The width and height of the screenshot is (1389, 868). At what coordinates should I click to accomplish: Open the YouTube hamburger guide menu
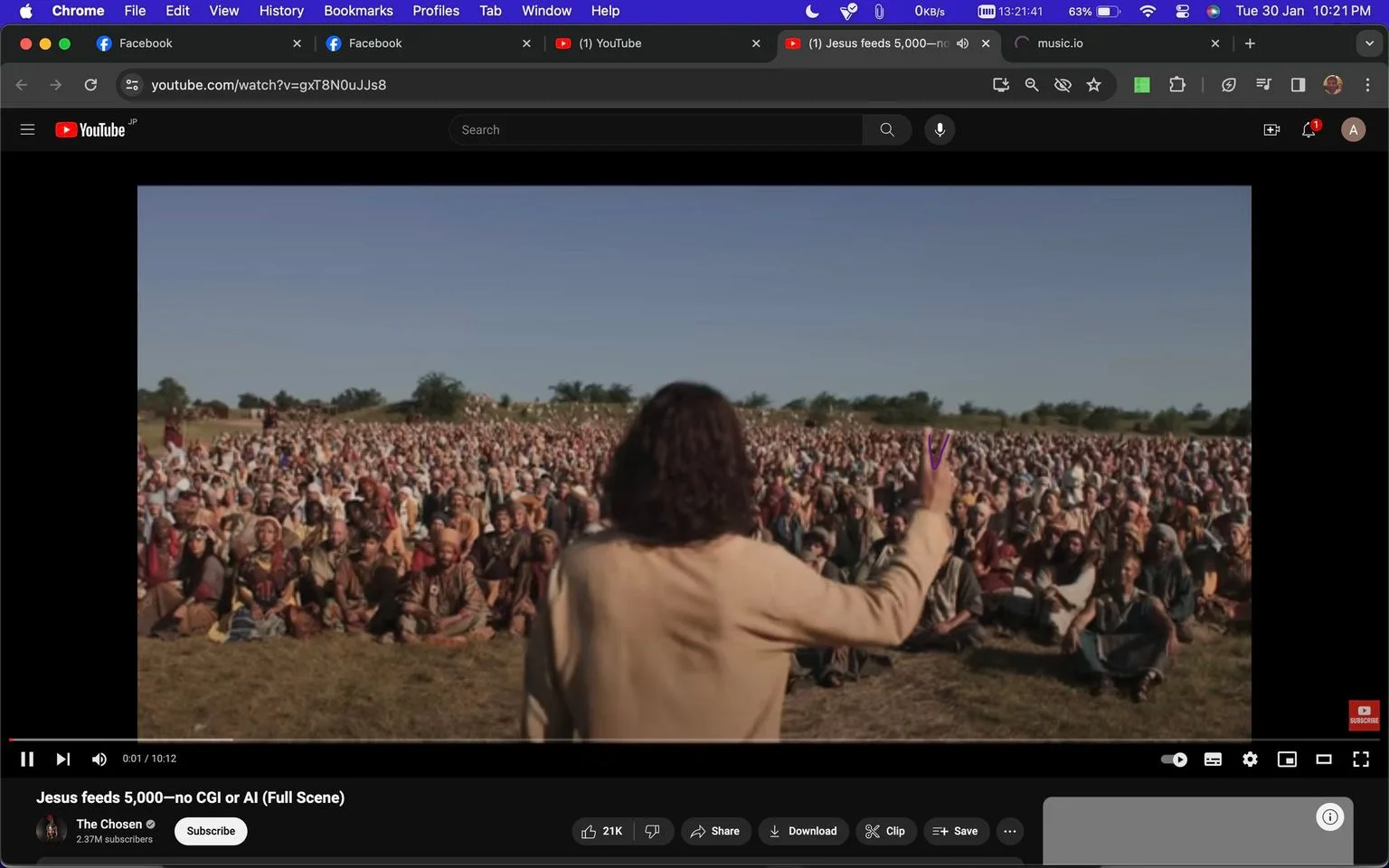coord(27,130)
